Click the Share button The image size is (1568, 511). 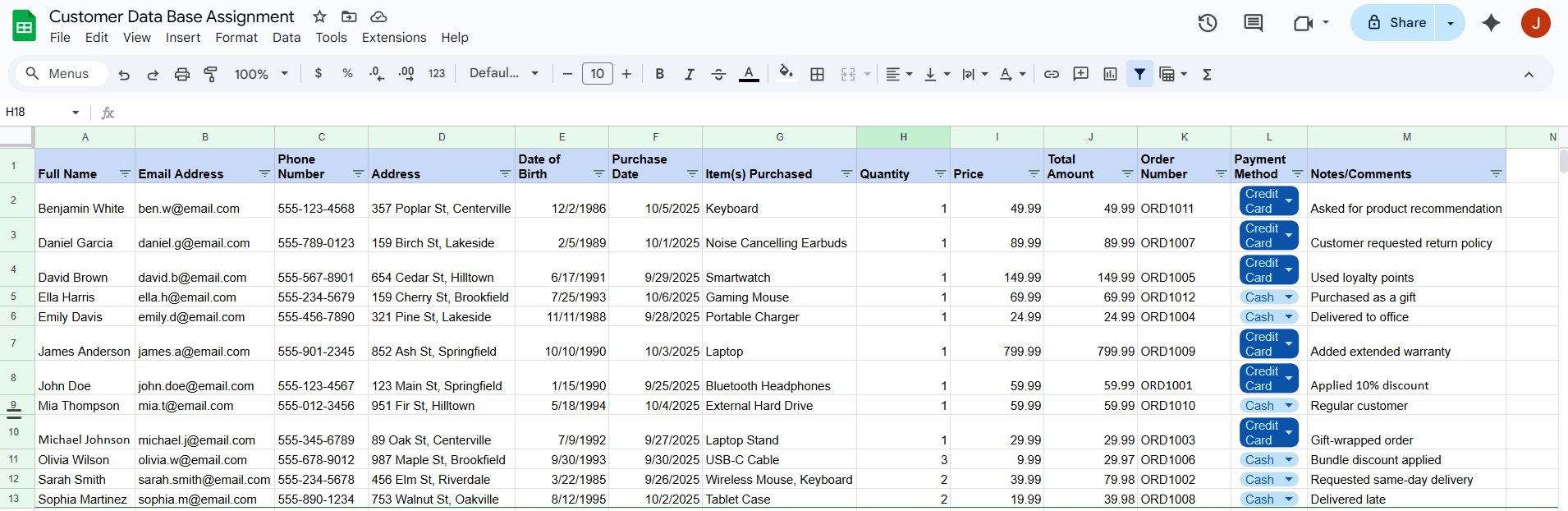point(1395,23)
